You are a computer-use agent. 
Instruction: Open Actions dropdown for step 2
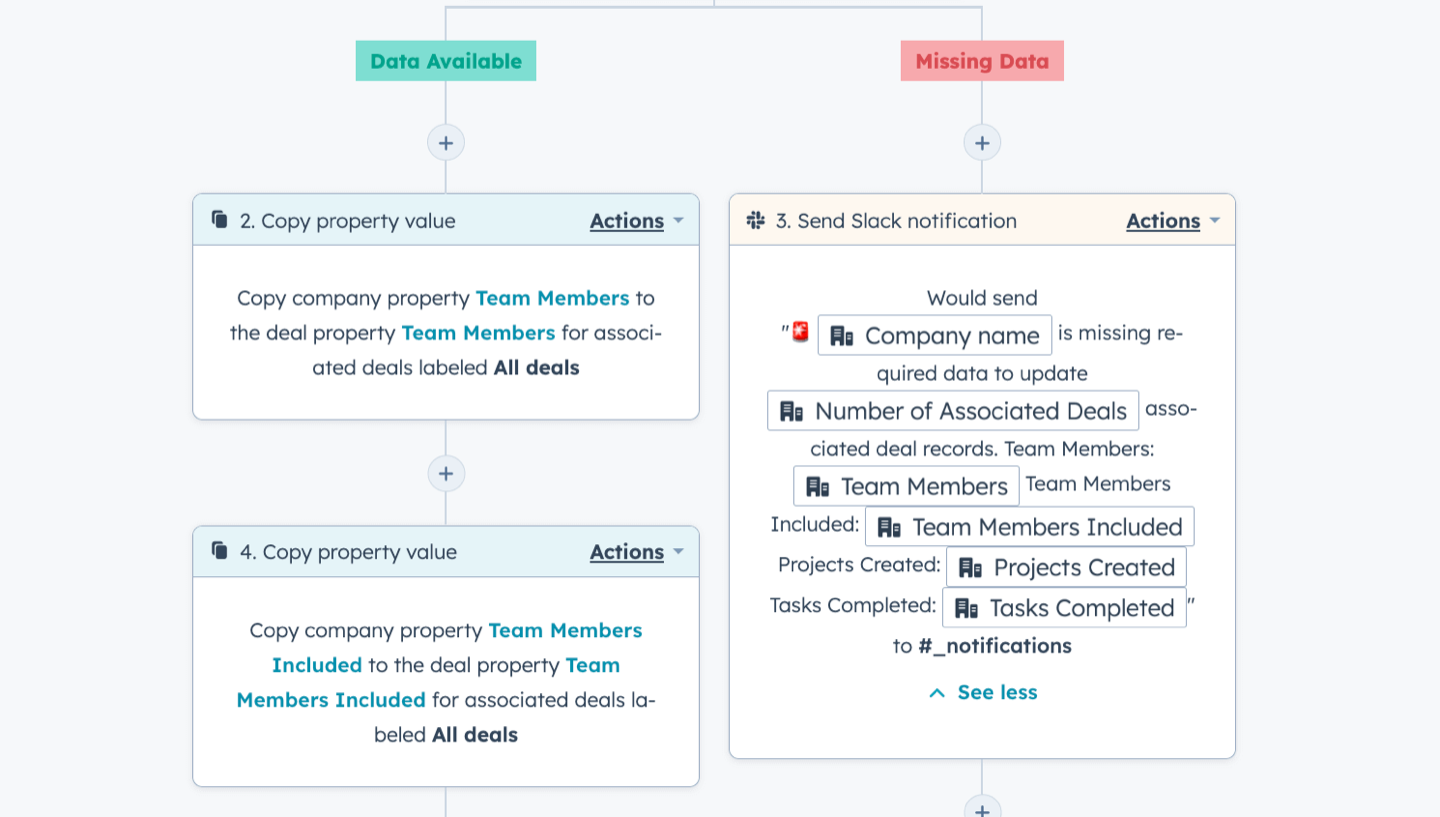point(637,221)
